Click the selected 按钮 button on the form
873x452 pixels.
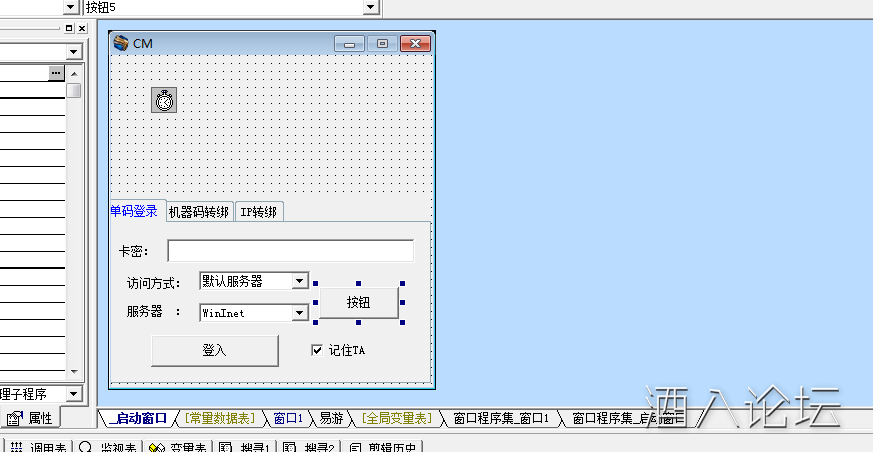point(358,302)
